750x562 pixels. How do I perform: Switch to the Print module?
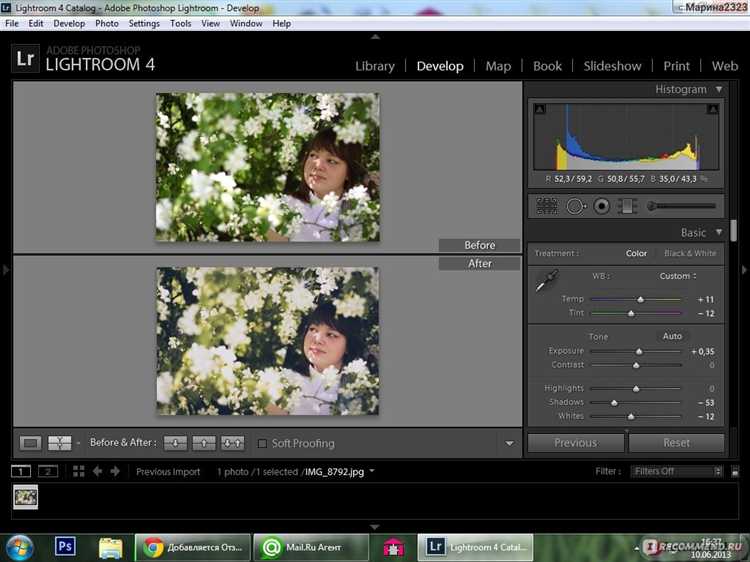pos(676,66)
